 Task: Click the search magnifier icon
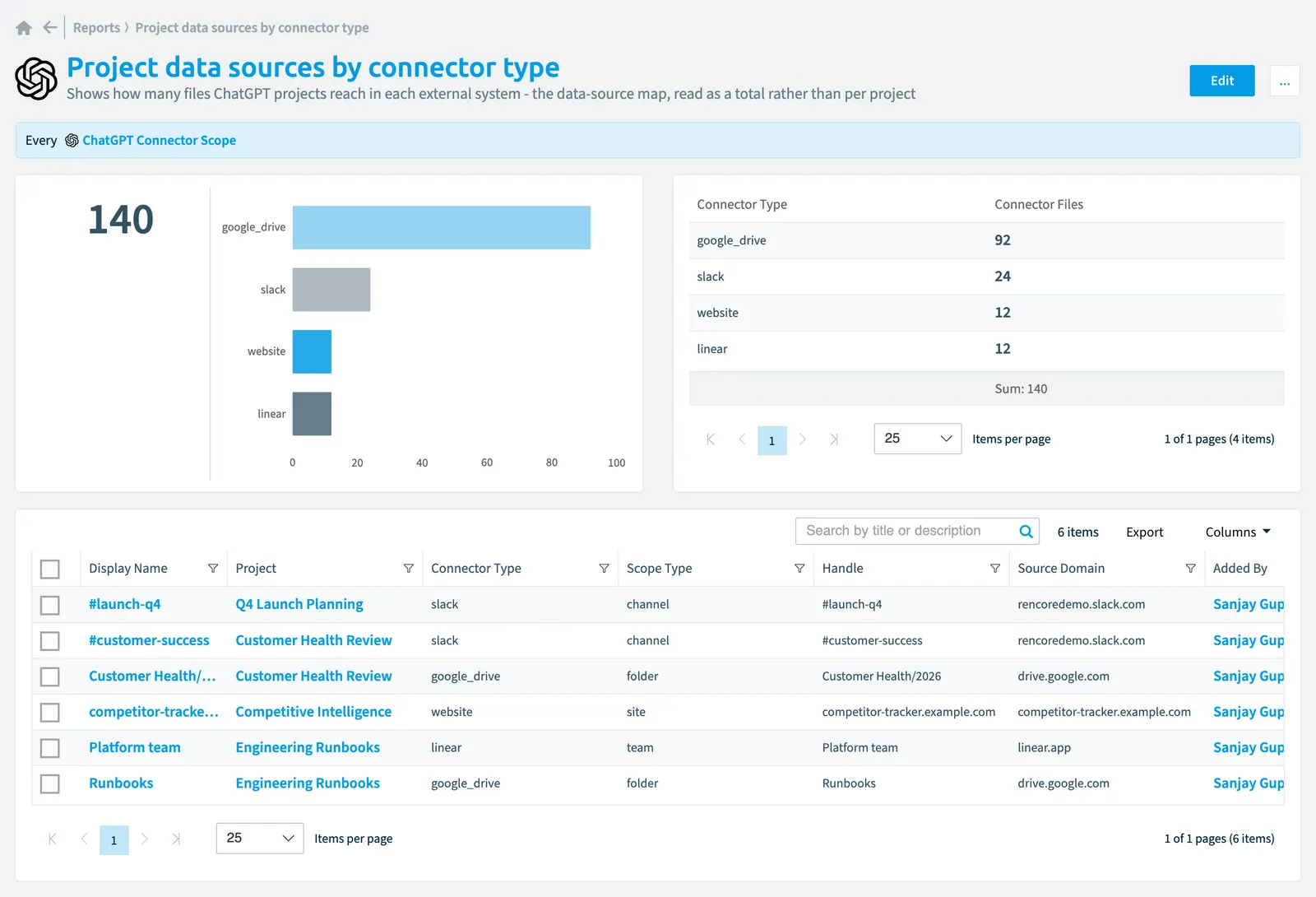tap(1026, 532)
